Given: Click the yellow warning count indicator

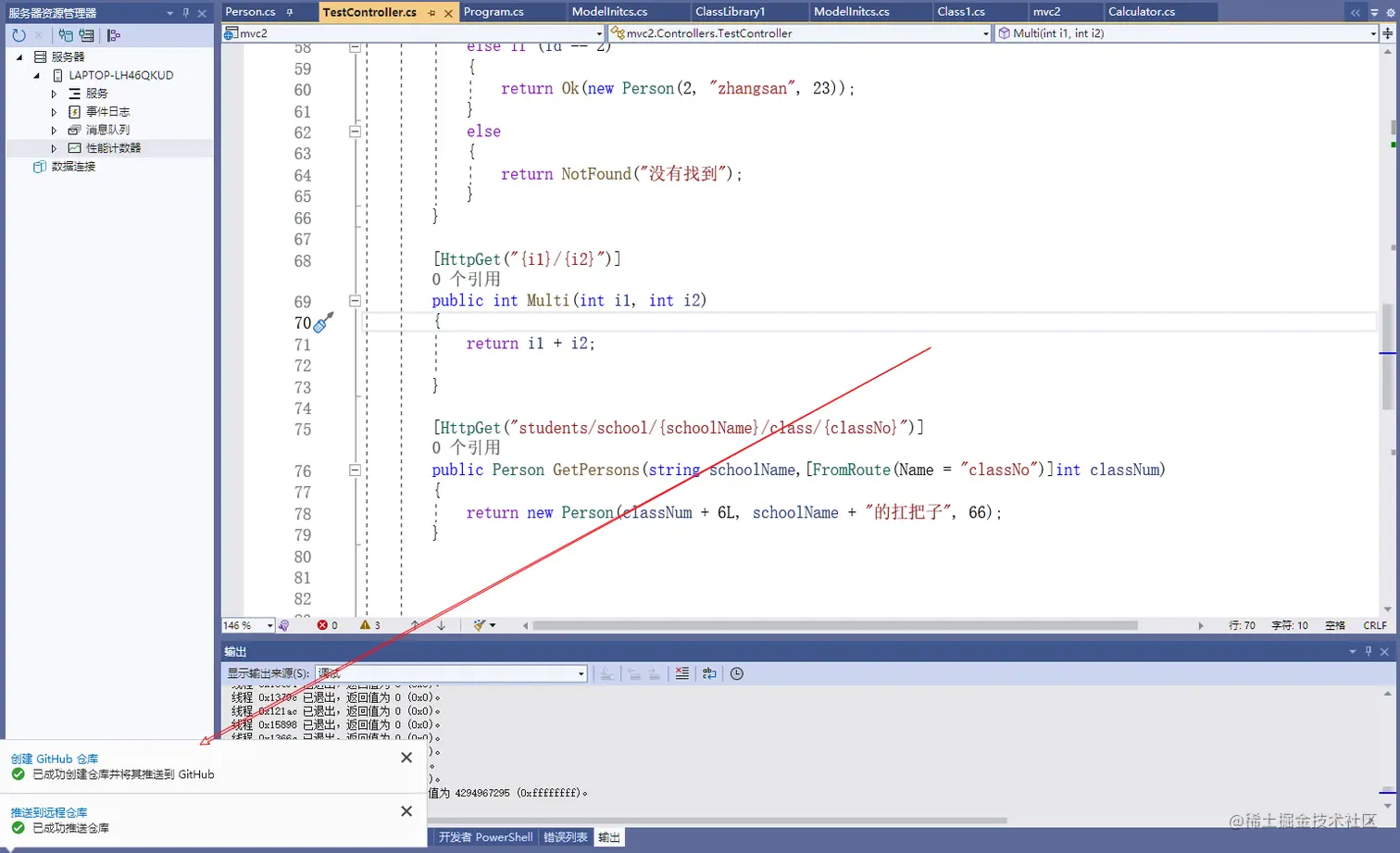Looking at the screenshot, I should tap(370, 625).
